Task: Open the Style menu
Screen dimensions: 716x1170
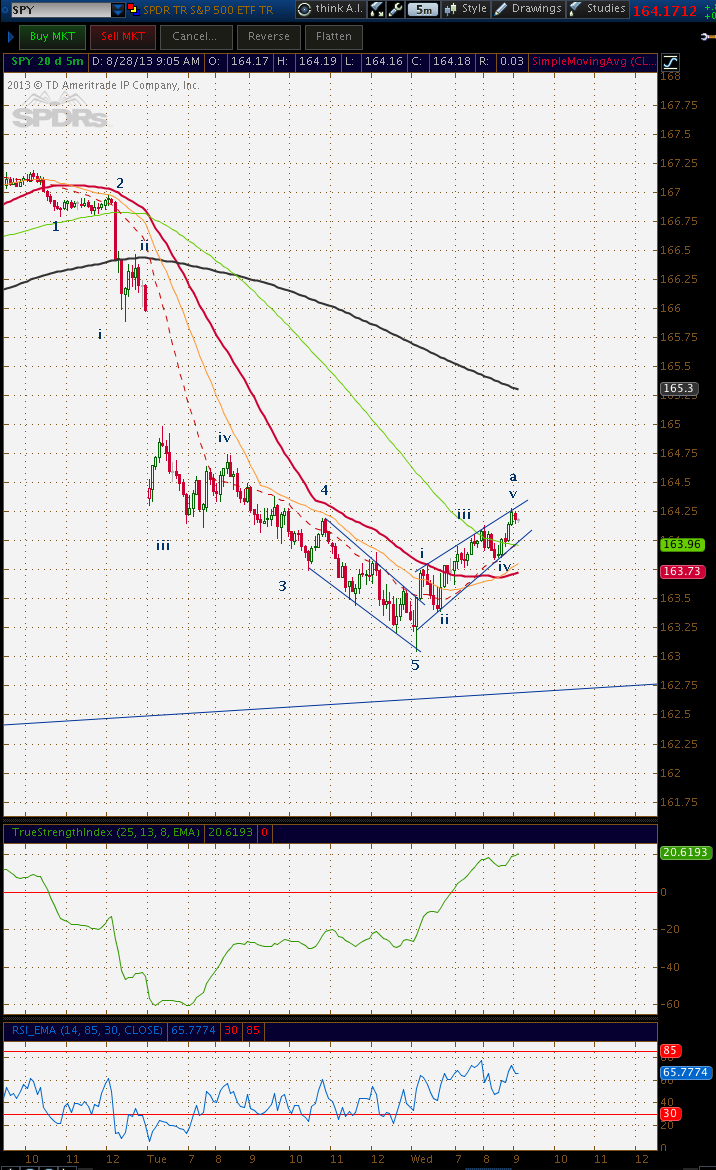Action: pos(466,9)
